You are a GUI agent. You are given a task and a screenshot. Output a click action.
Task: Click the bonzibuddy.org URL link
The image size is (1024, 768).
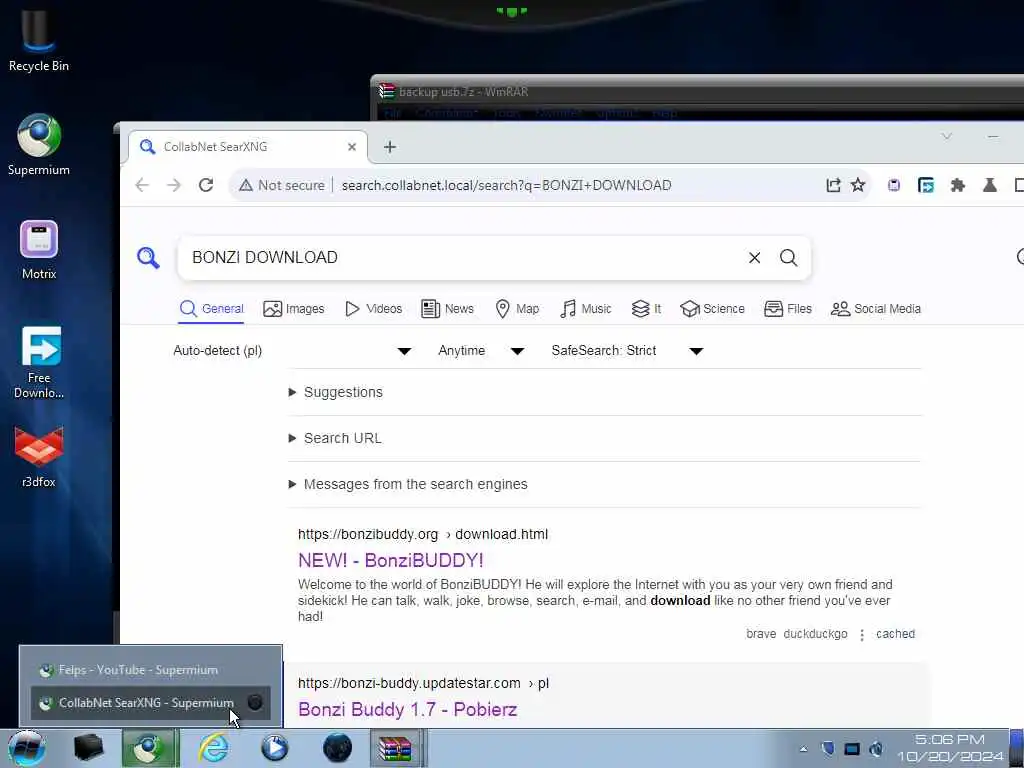tap(423, 534)
